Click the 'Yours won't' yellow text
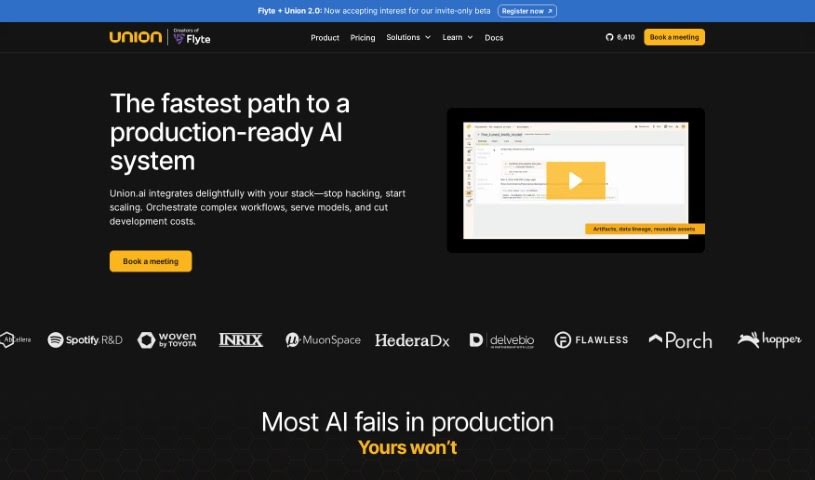The height and width of the screenshot is (480, 815). point(408,447)
